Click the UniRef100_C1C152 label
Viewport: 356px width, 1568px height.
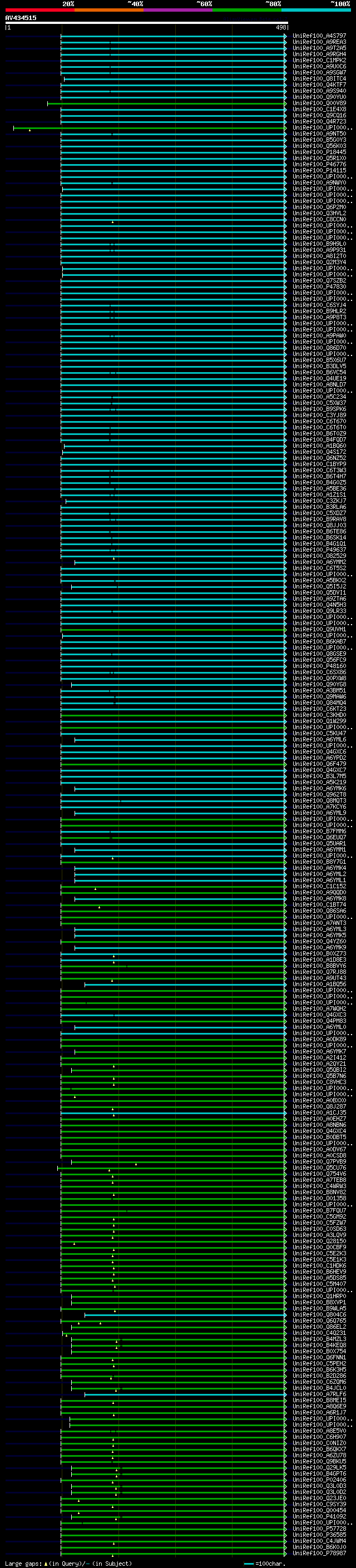tap(319, 886)
